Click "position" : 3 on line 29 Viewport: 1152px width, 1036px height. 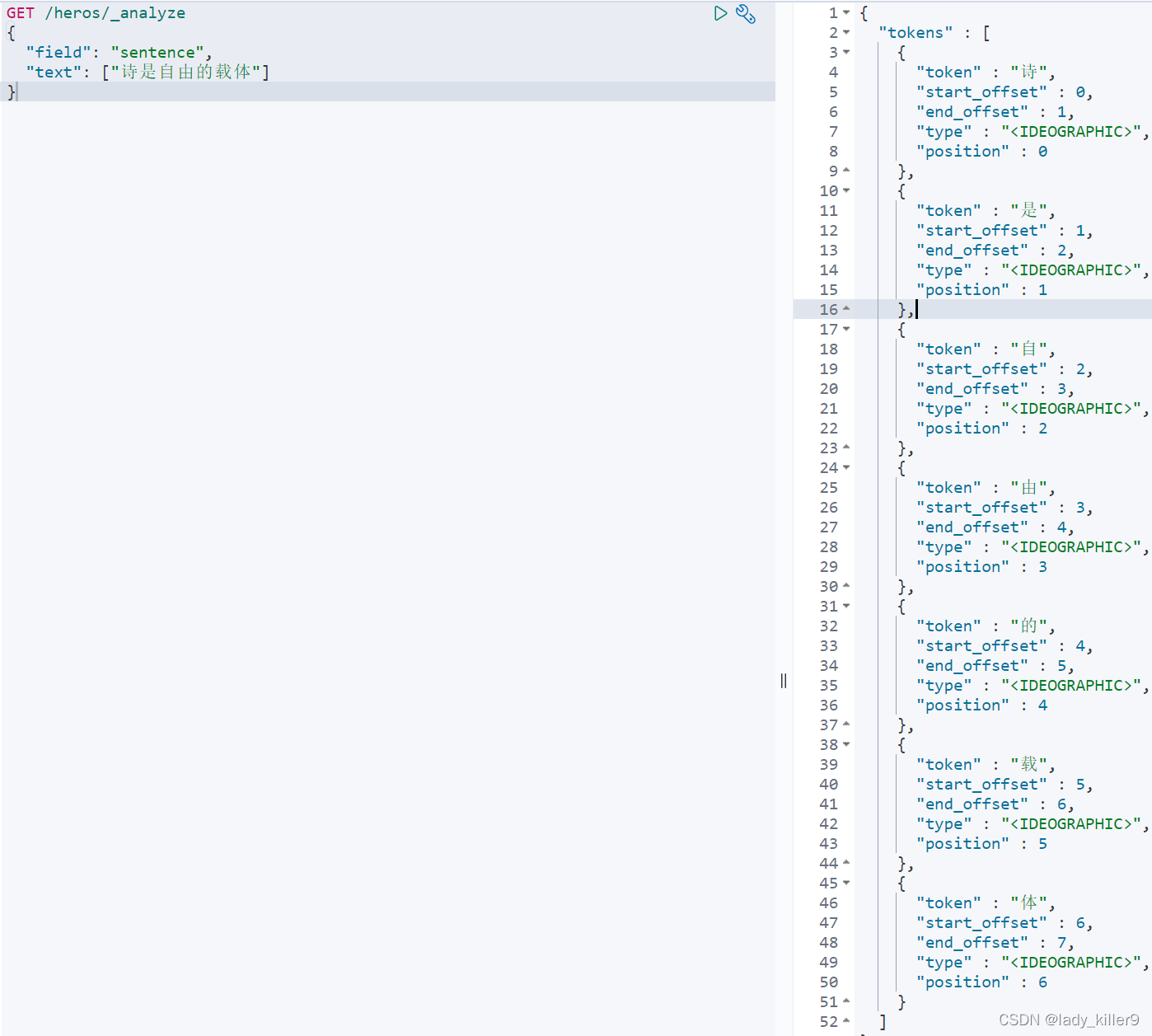[982, 566]
